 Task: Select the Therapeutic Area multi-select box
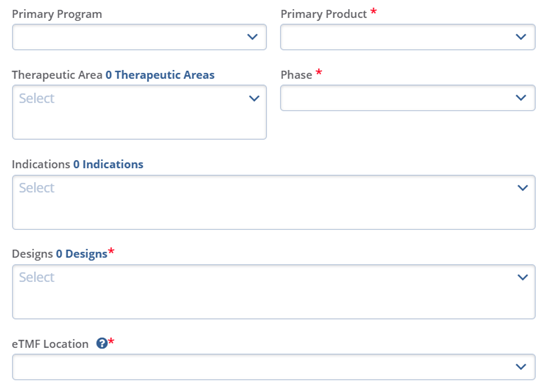(140, 112)
